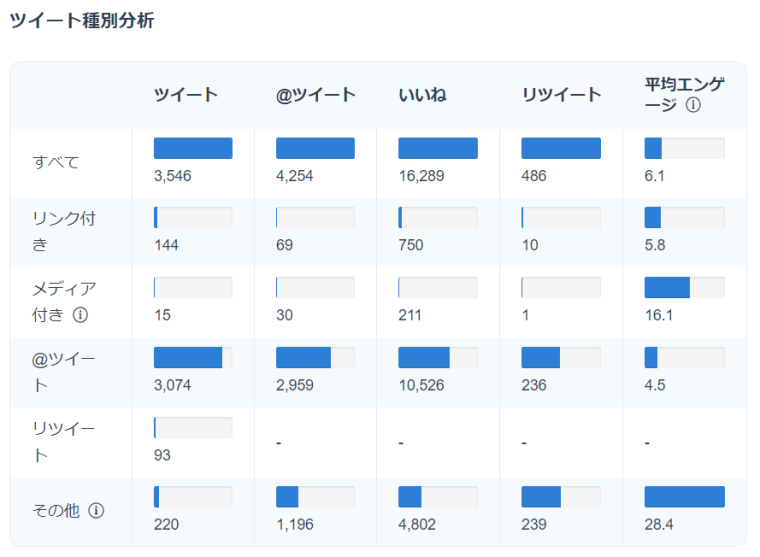Screen dimensions: 760x557
Task: Click the @ツイート row bar showing 3,074
Action: click(x=193, y=358)
